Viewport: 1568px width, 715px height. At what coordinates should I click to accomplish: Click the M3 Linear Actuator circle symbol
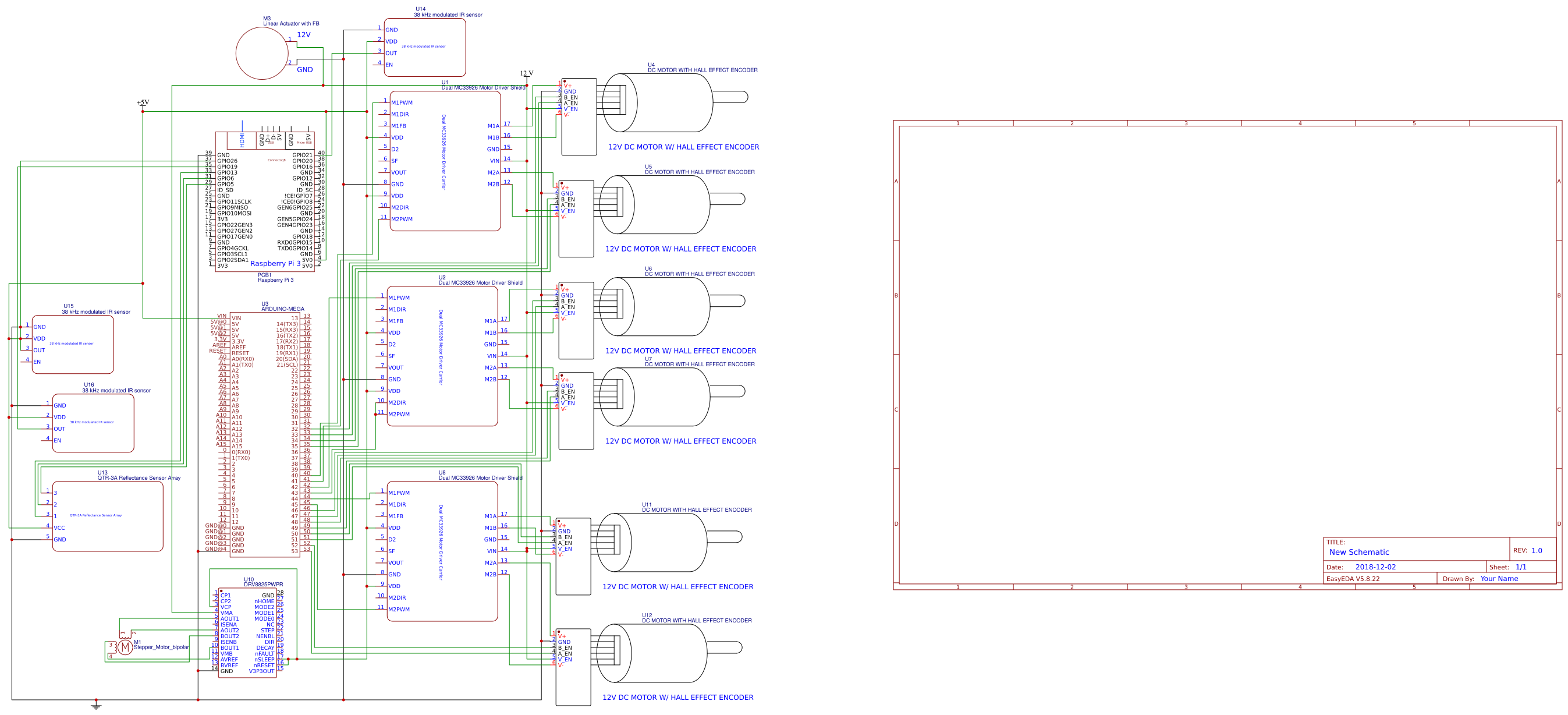pyautogui.click(x=262, y=53)
